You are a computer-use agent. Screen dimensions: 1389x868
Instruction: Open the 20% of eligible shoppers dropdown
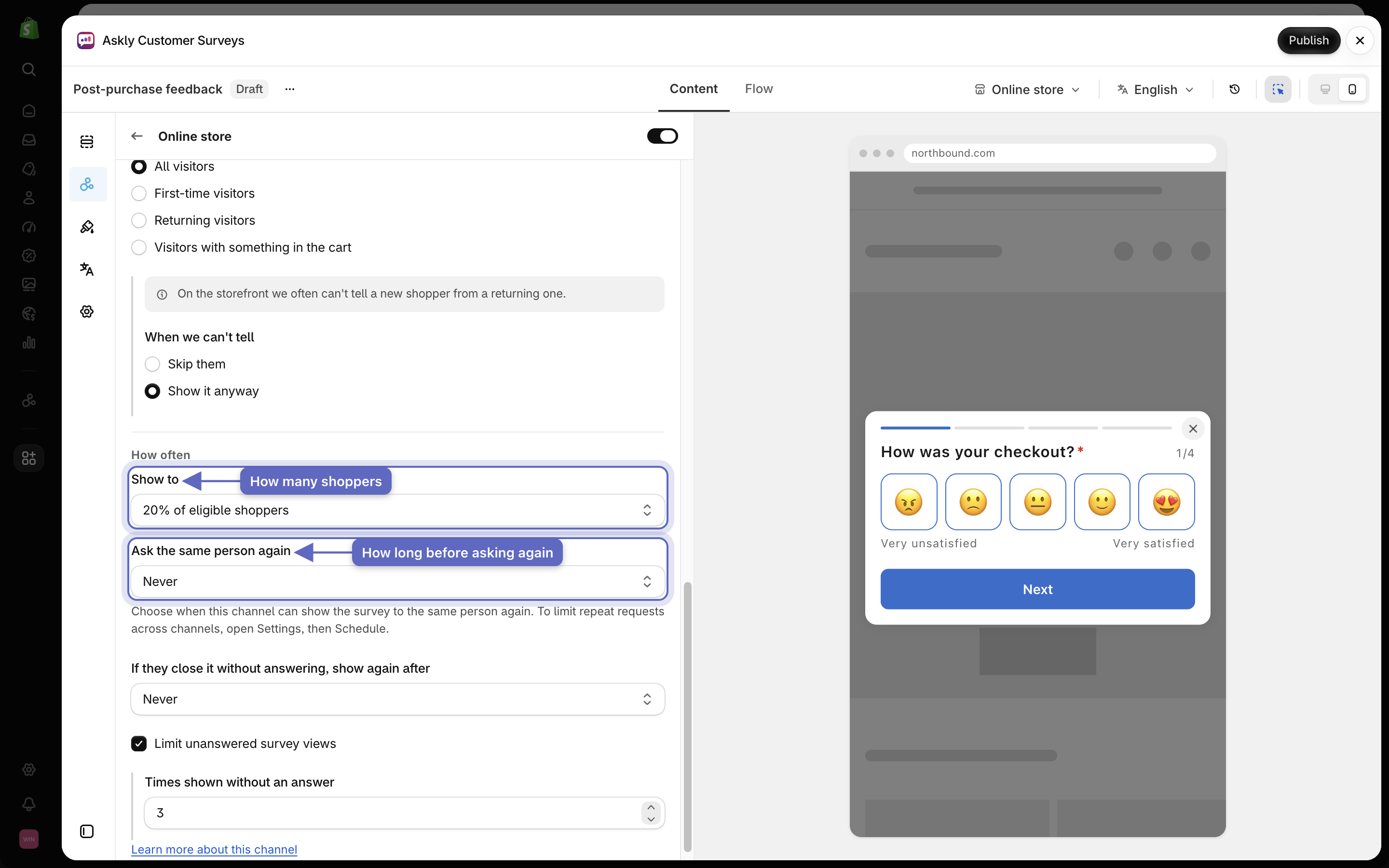pyautogui.click(x=398, y=510)
